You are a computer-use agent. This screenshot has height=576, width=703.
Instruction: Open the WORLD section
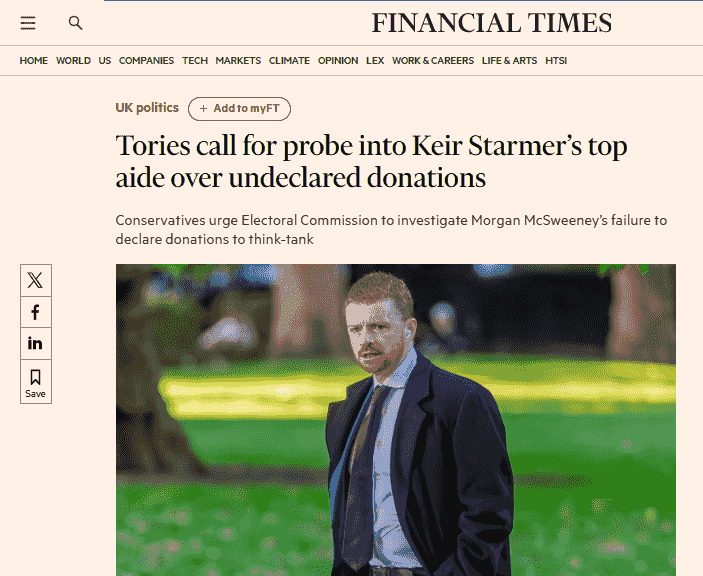(73, 61)
